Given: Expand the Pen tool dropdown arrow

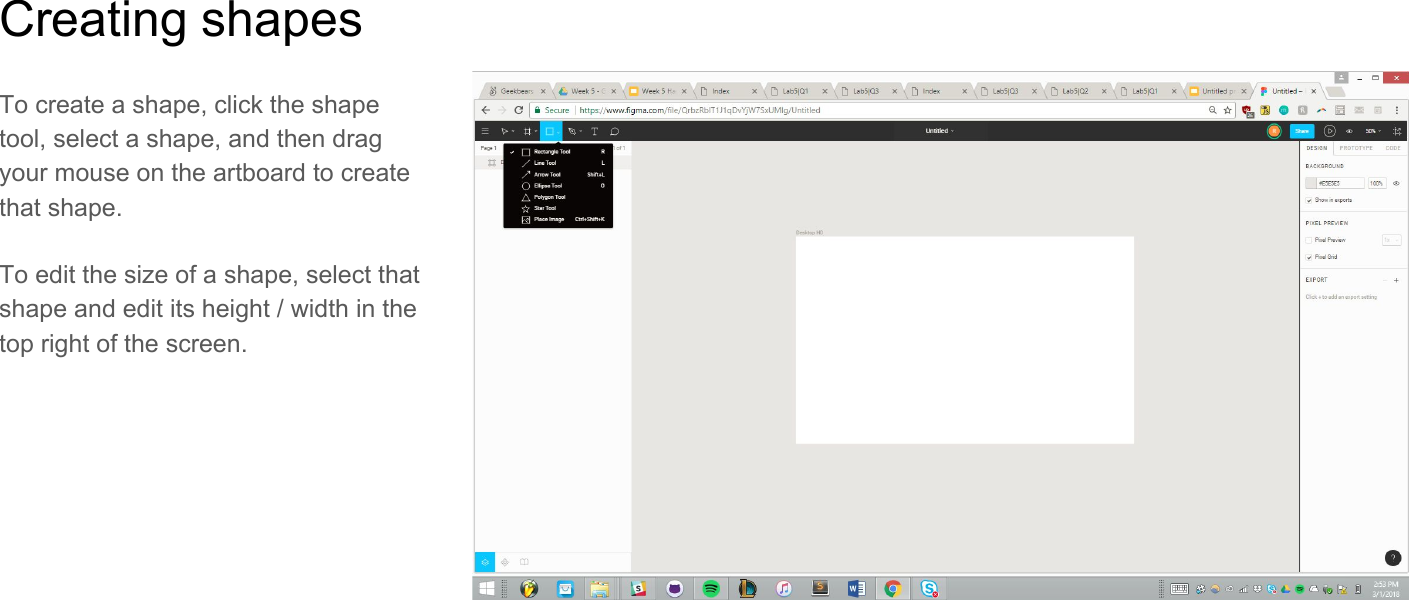Looking at the screenshot, I should tap(581, 132).
